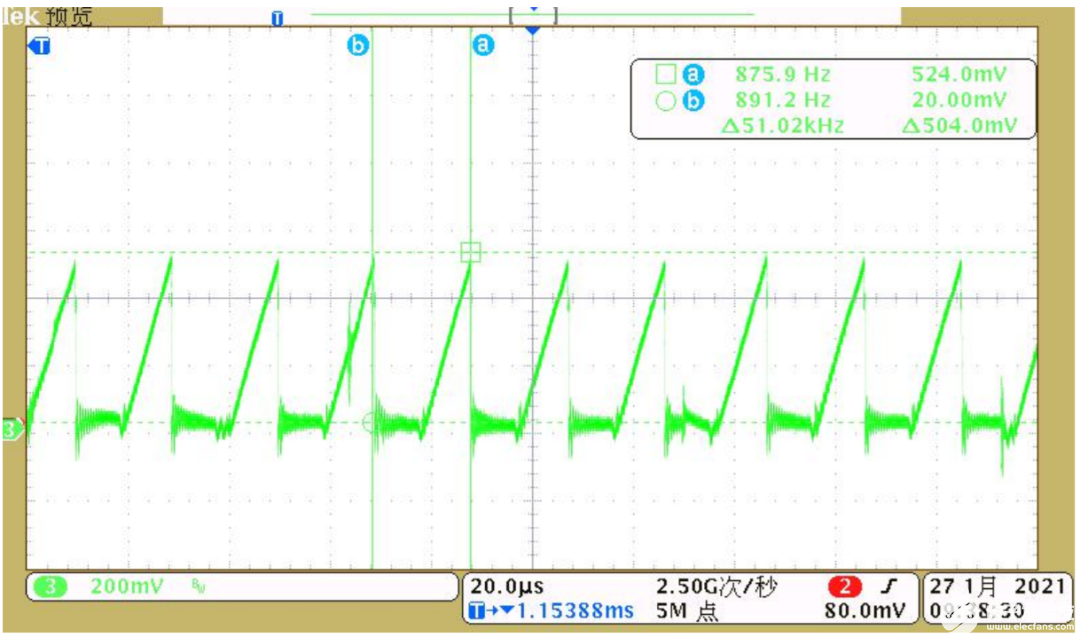Click the square symbol next to cursor a in readout box
Viewport: 1080px width, 637px height.
pyautogui.click(x=665, y=74)
